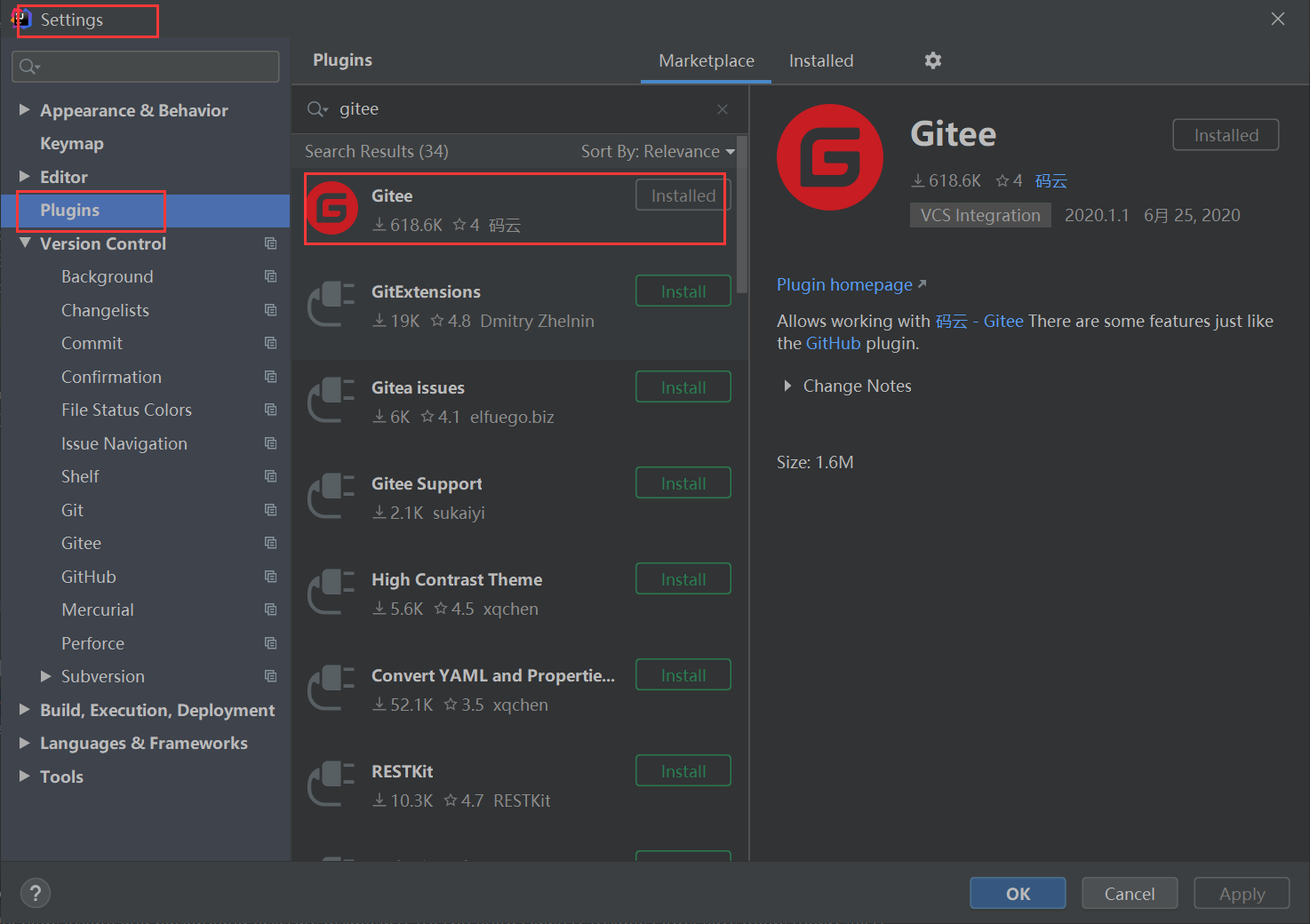Open Sort By Relevance dropdown
Image resolution: width=1310 pixels, height=924 pixels.
[658, 152]
